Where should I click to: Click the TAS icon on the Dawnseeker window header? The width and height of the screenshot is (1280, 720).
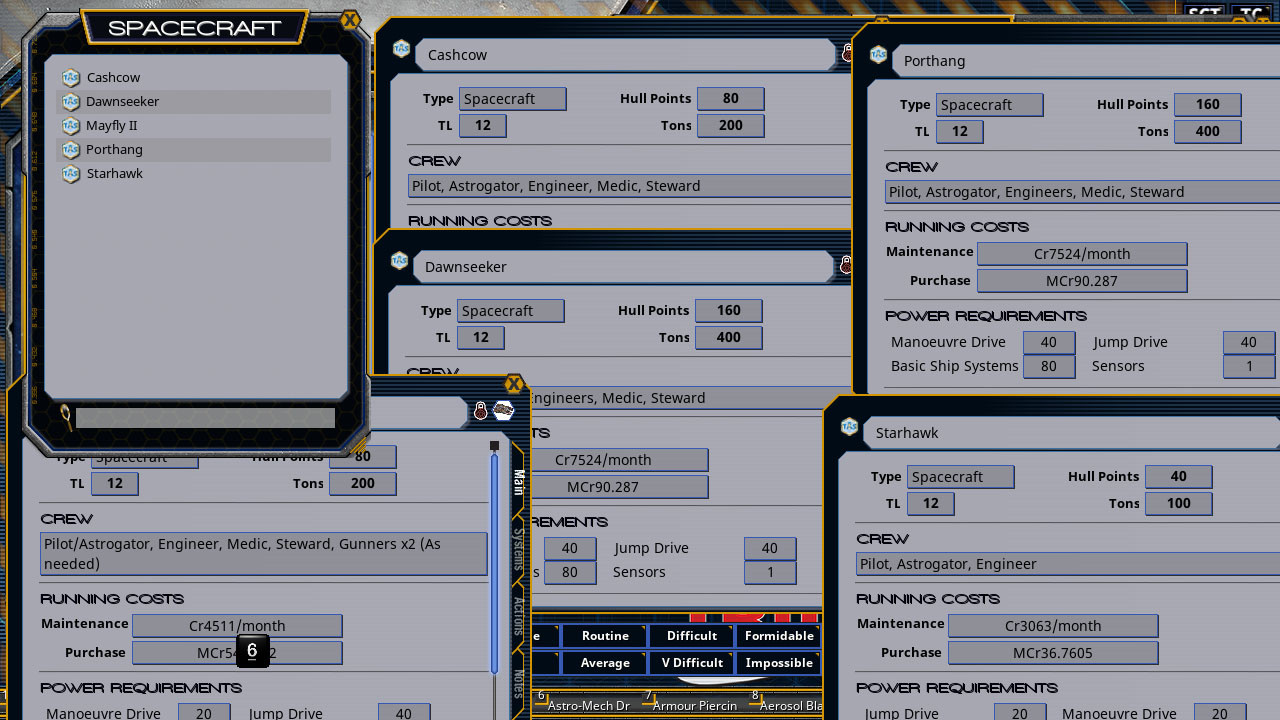pos(400,262)
